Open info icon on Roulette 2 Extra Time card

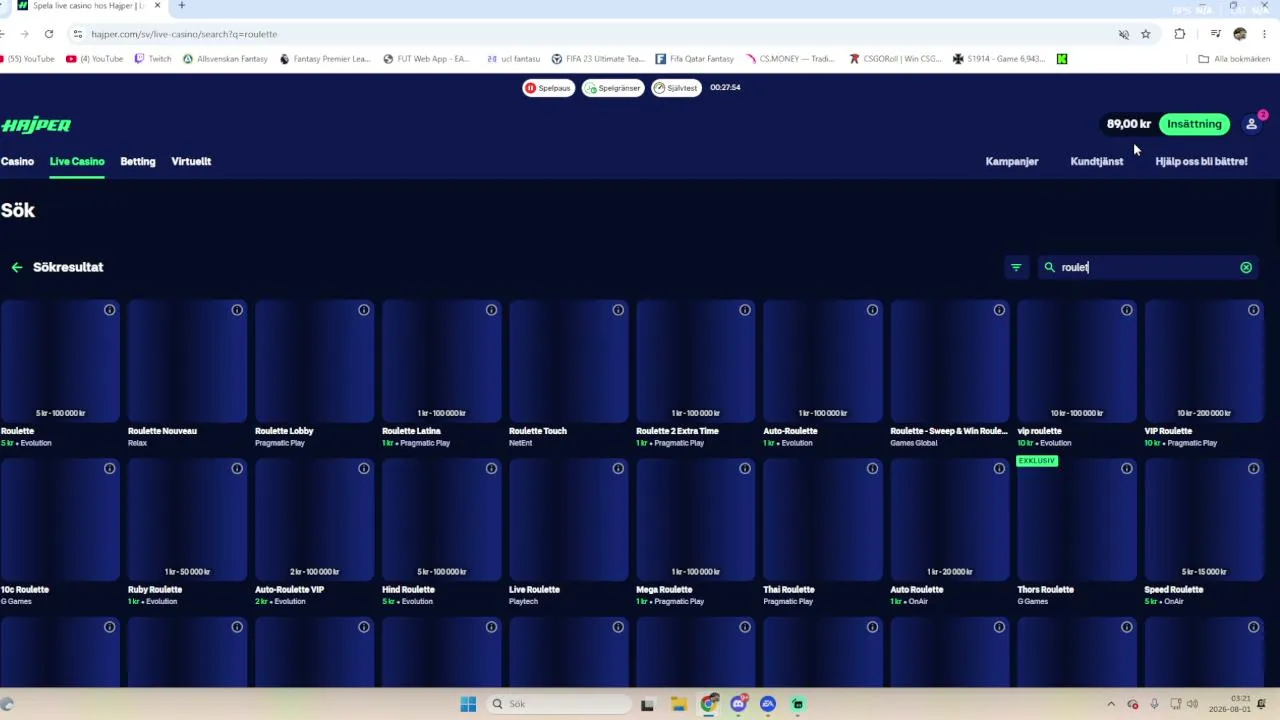click(745, 310)
